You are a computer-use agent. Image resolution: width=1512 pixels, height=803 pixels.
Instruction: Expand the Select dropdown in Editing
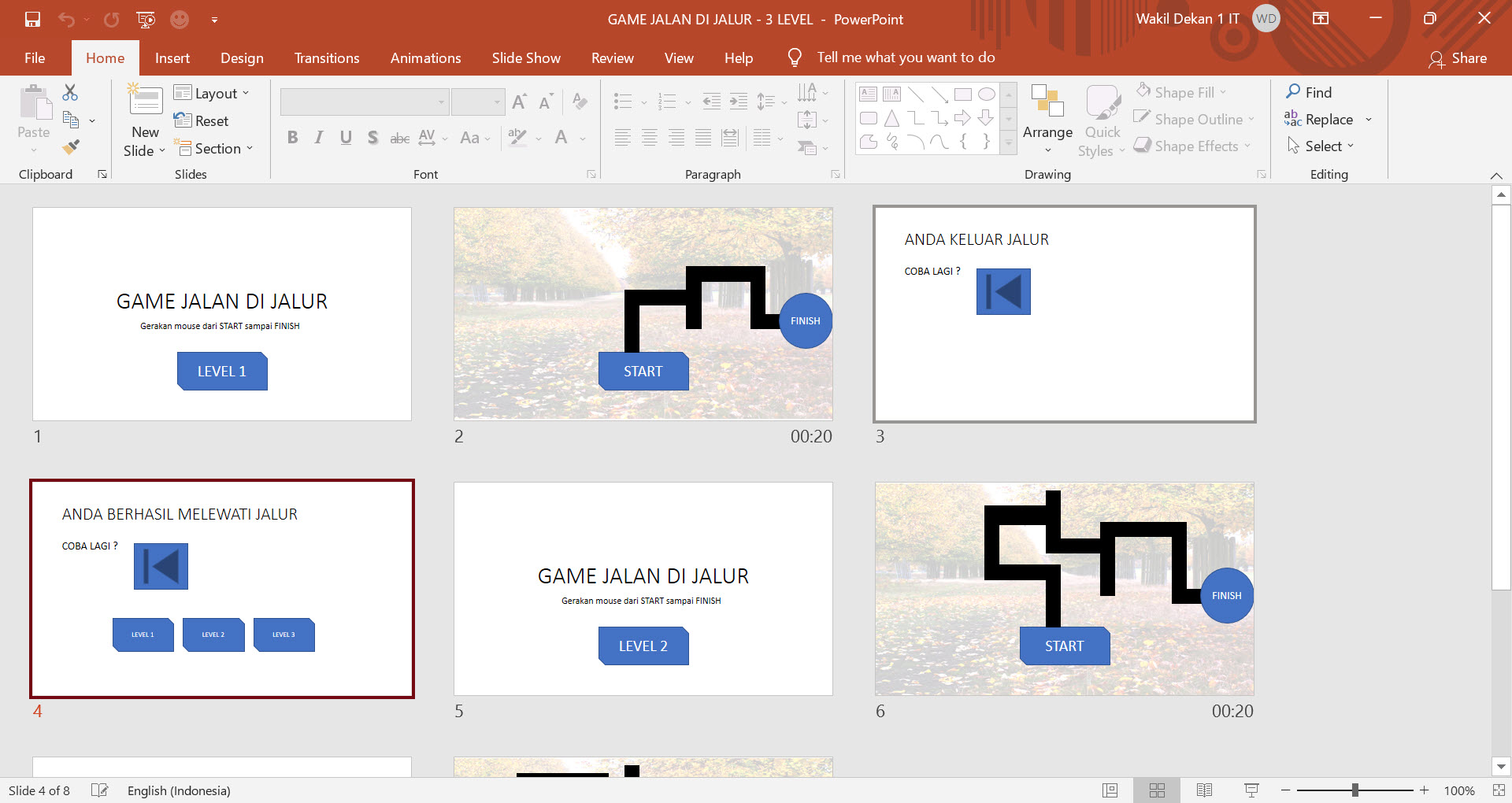click(1321, 146)
